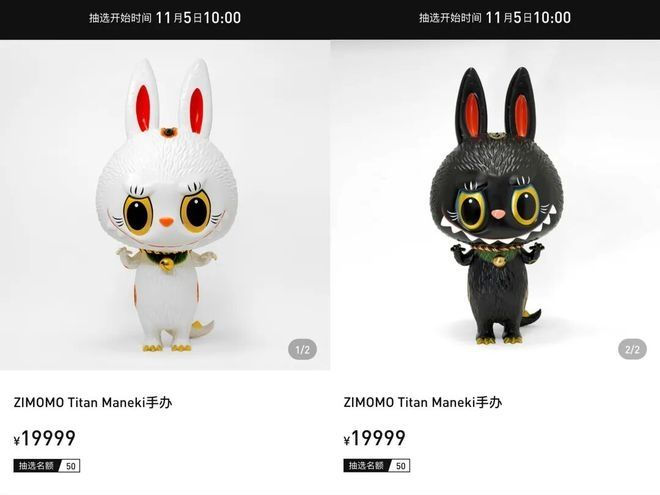Click the left ¥19999 price
660x495 pixels.
(x=45, y=438)
